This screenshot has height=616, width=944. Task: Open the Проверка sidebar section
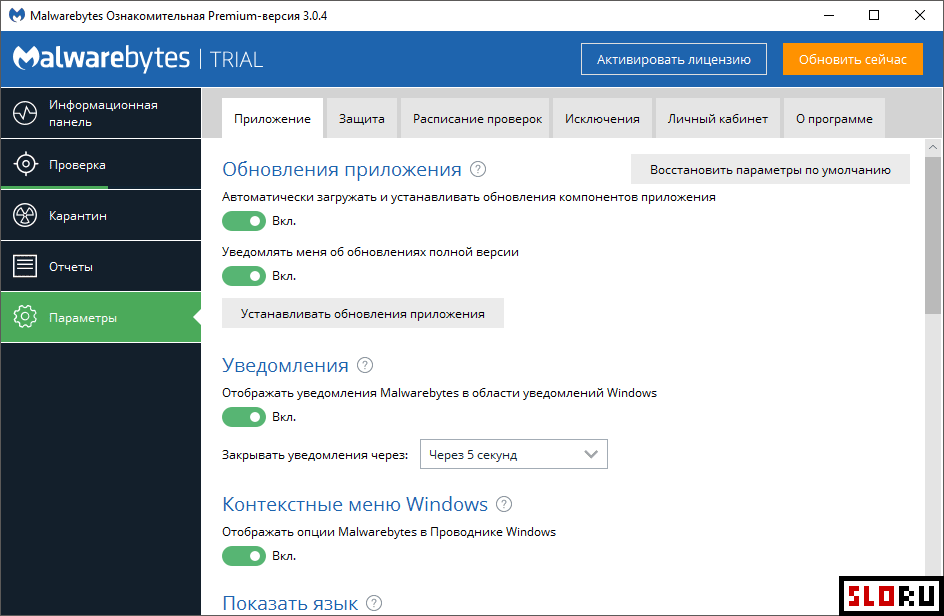pos(101,164)
